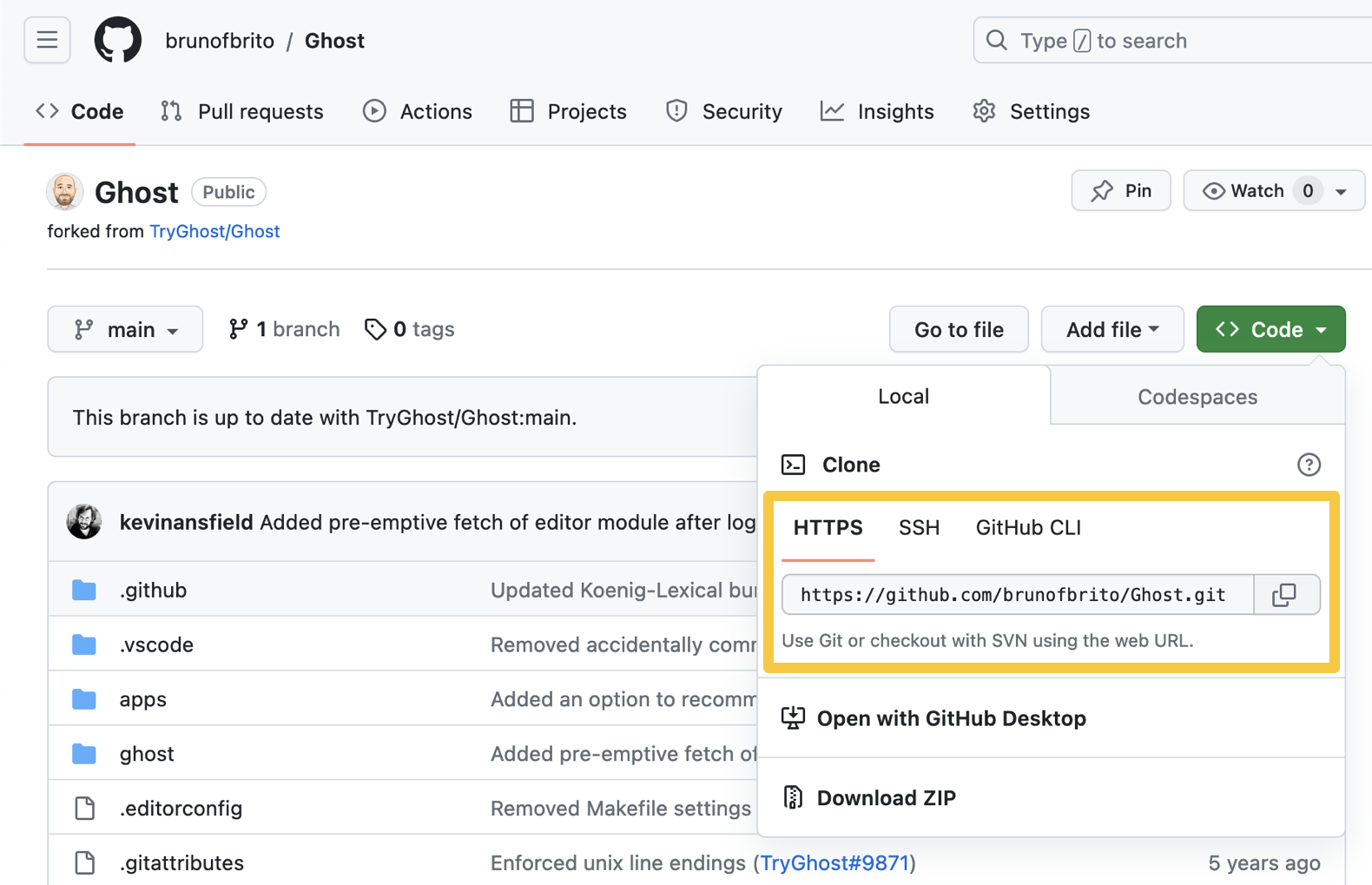Image resolution: width=1372 pixels, height=885 pixels.
Task: Click the folder icon next to ghost
Action: [84, 753]
